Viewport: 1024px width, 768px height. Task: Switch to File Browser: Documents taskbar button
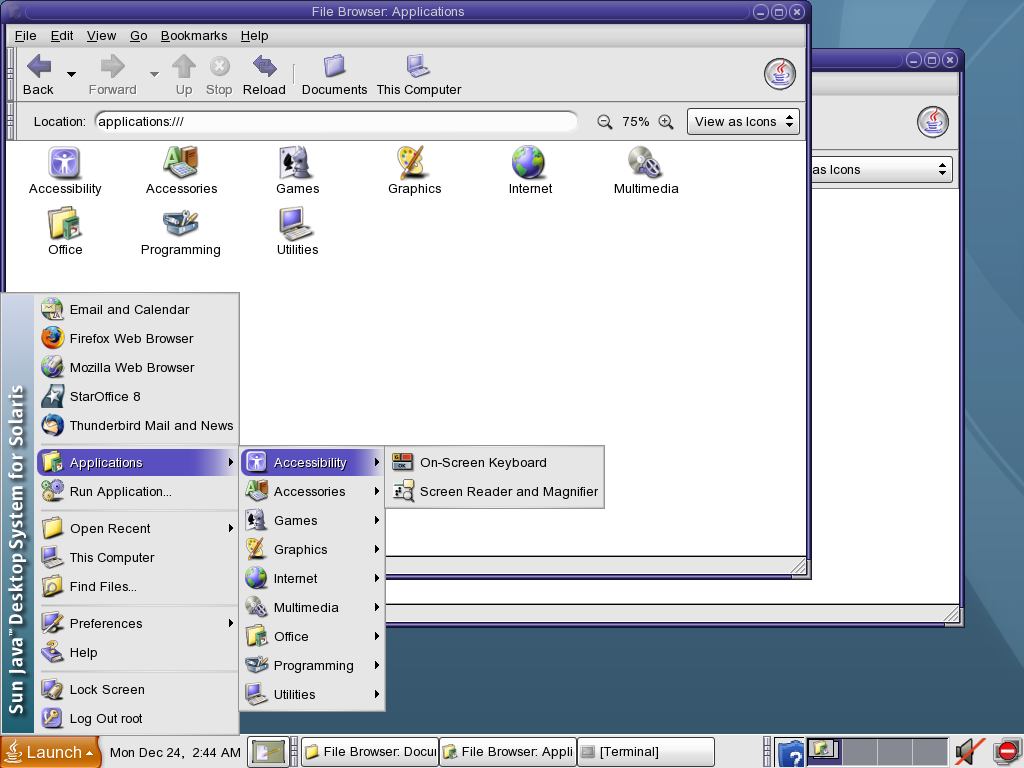pos(369,752)
